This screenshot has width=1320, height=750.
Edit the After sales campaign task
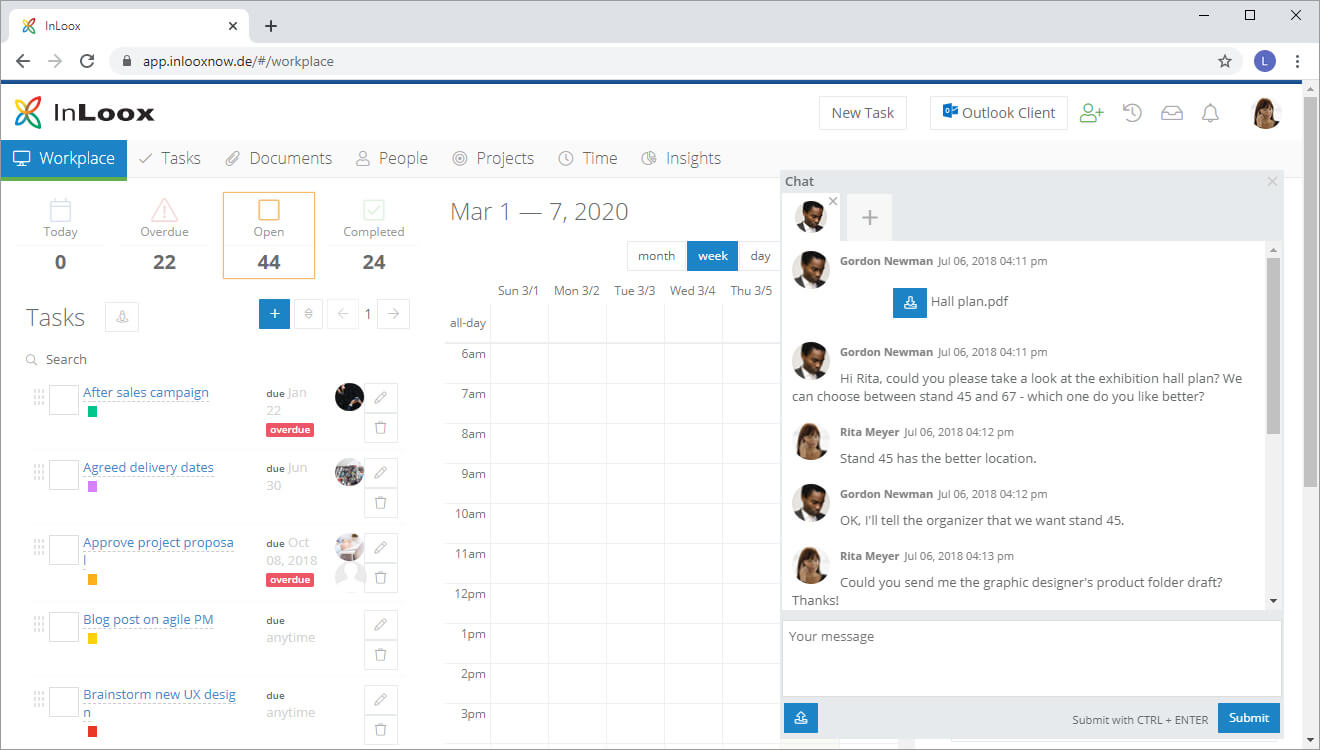click(x=381, y=398)
